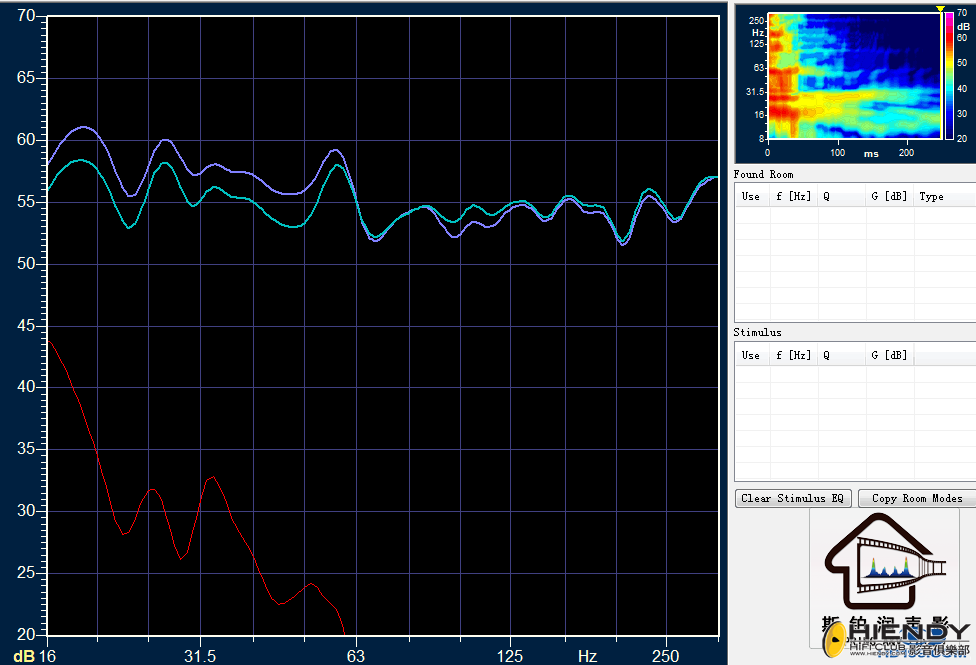976x665 pixels.
Task: Click the 'Found Room' section label
Action: [x=763, y=174]
